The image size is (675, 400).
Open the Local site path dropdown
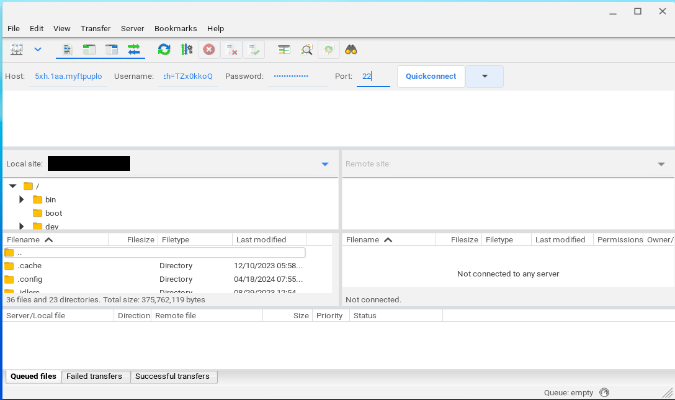(325, 164)
